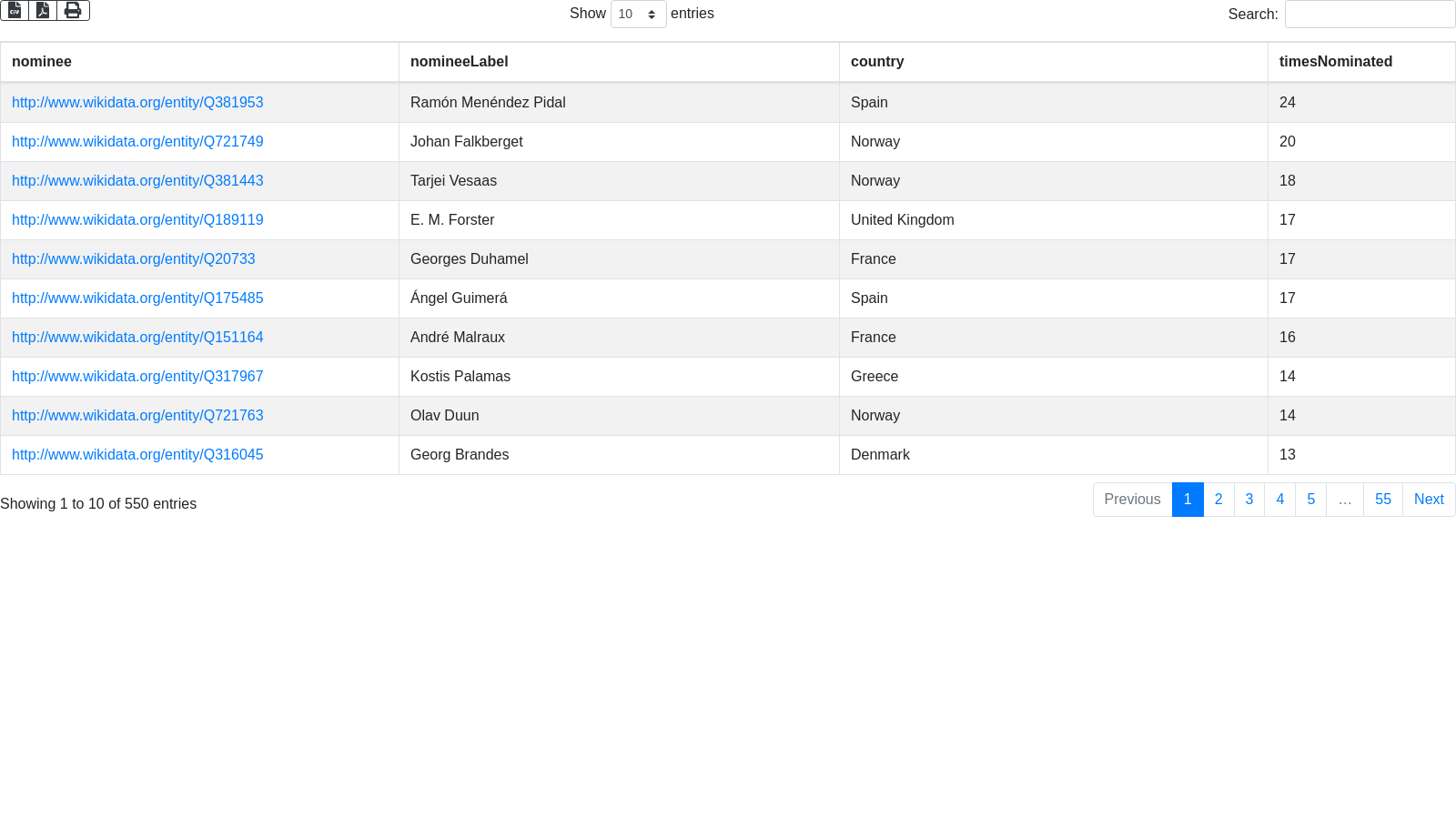
Task: Select 'Denmark' country cell
Action: [1053, 455]
